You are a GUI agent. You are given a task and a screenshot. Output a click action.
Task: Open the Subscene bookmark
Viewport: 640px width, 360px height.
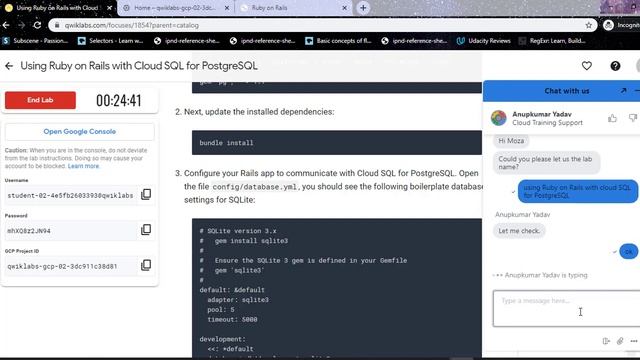pos(35,41)
